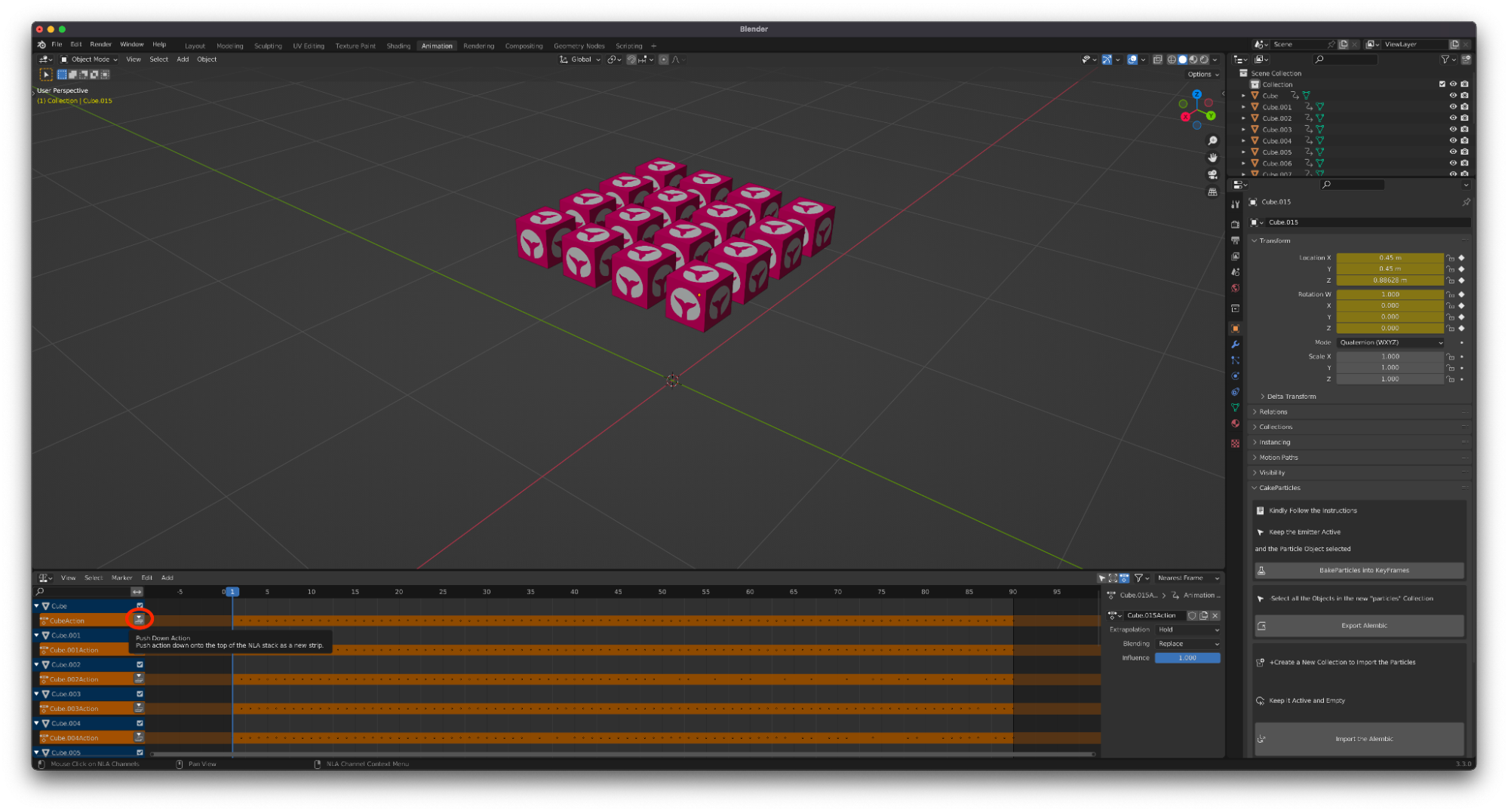1508x812 pixels.
Task: Toggle camera view in the viewport
Action: point(1212,174)
